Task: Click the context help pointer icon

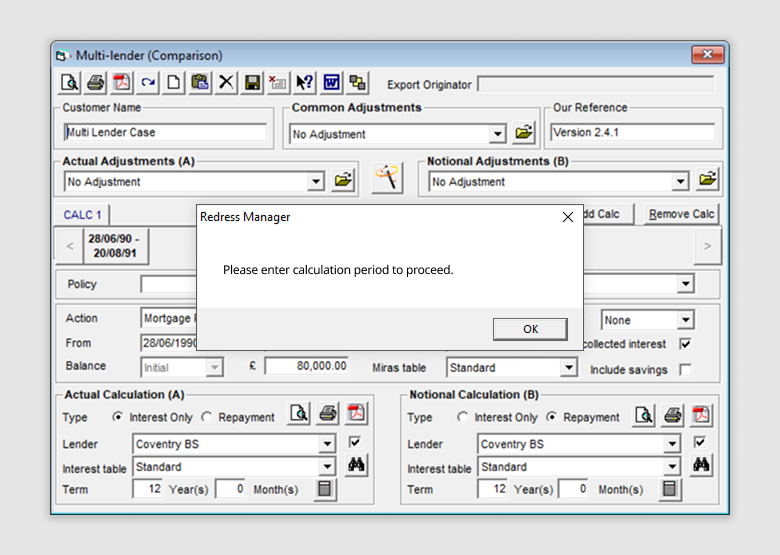Action: (305, 83)
